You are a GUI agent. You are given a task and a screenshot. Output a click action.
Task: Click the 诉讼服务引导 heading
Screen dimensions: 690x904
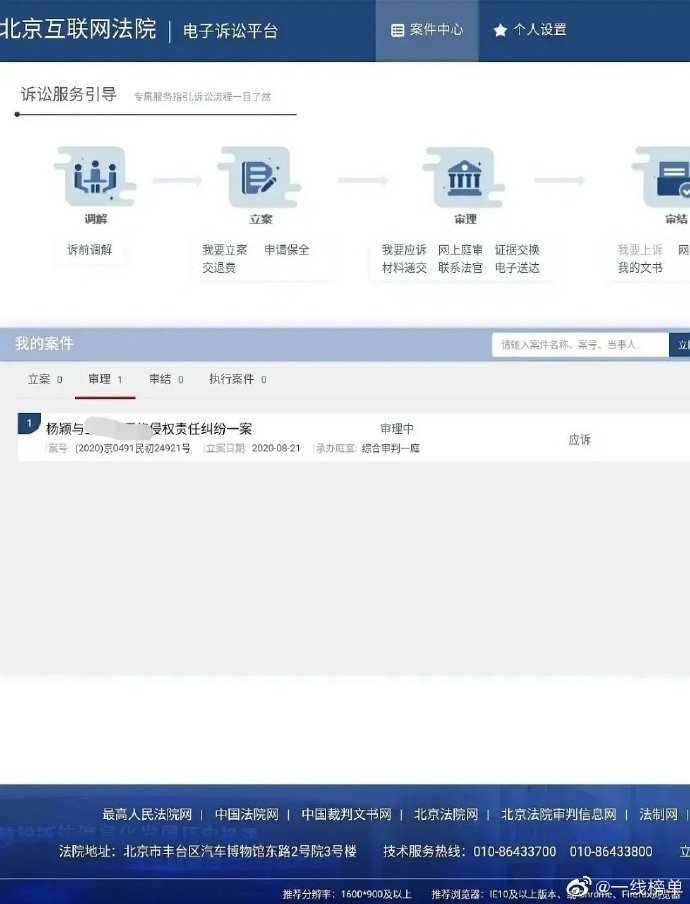[69, 94]
